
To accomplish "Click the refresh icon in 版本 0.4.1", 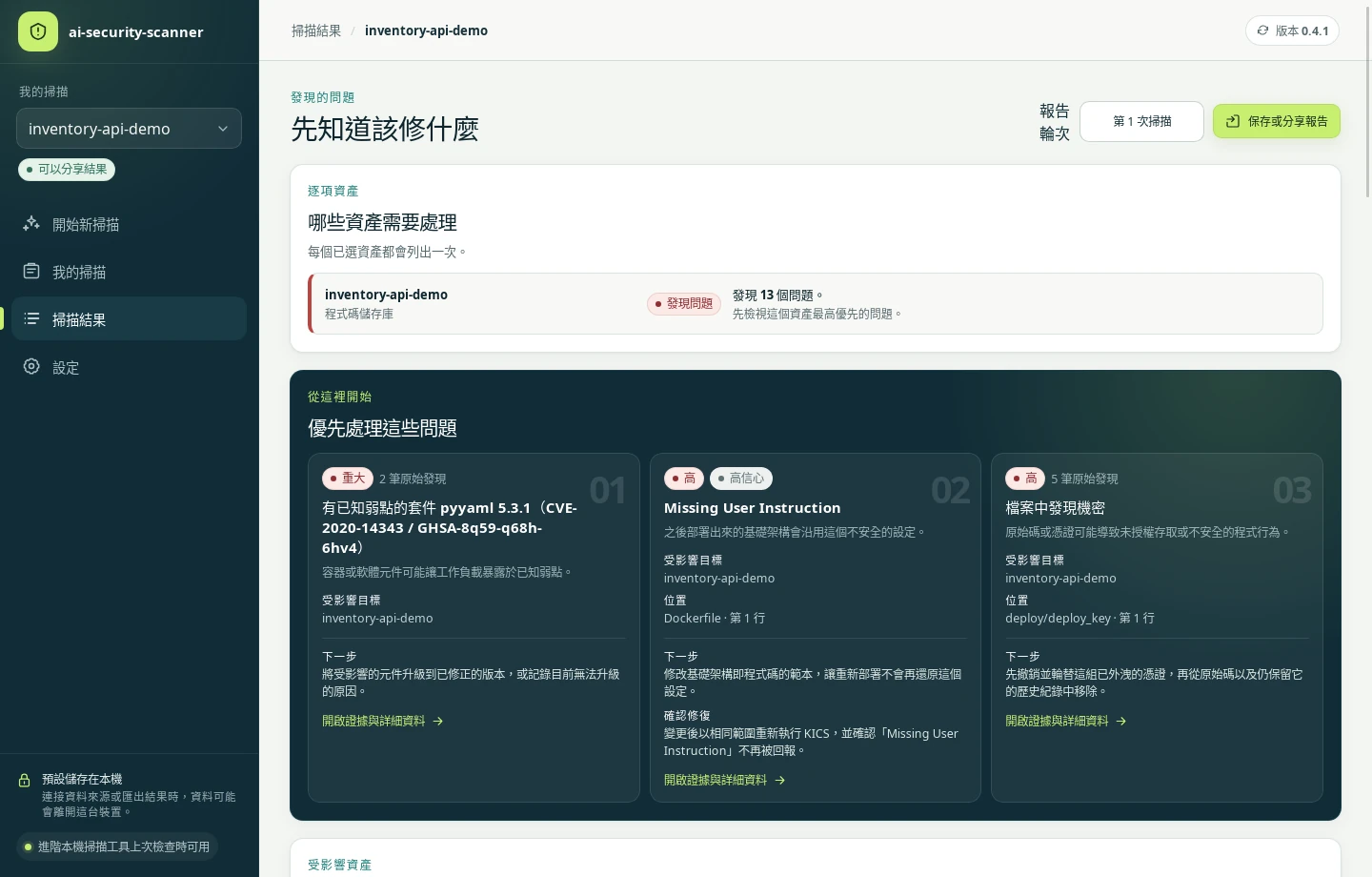I will click(x=1262, y=31).
